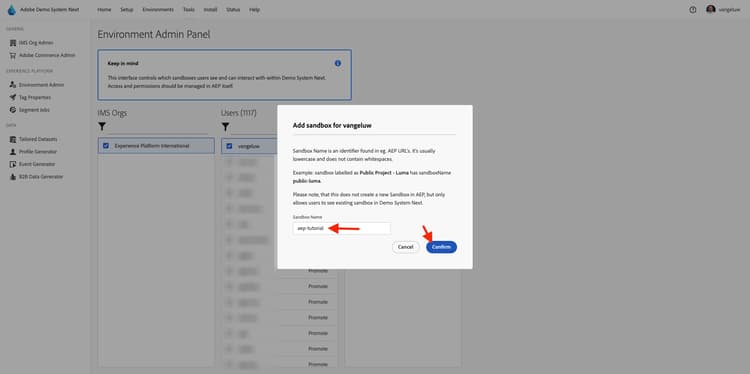Open the Tools menu
The height and width of the screenshot is (374, 750).
pyautogui.click(x=188, y=10)
